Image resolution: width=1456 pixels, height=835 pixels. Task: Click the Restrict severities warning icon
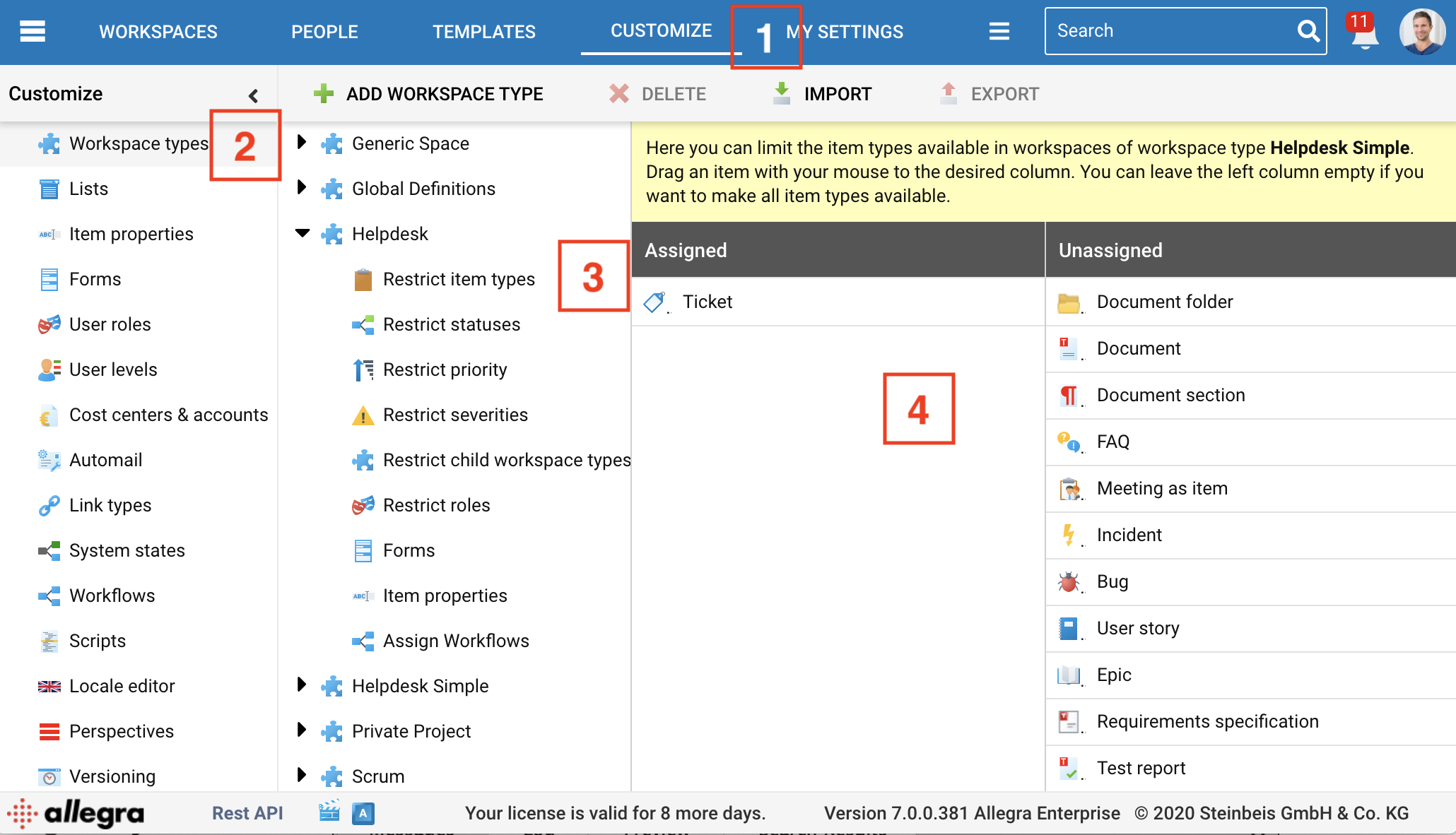[363, 415]
